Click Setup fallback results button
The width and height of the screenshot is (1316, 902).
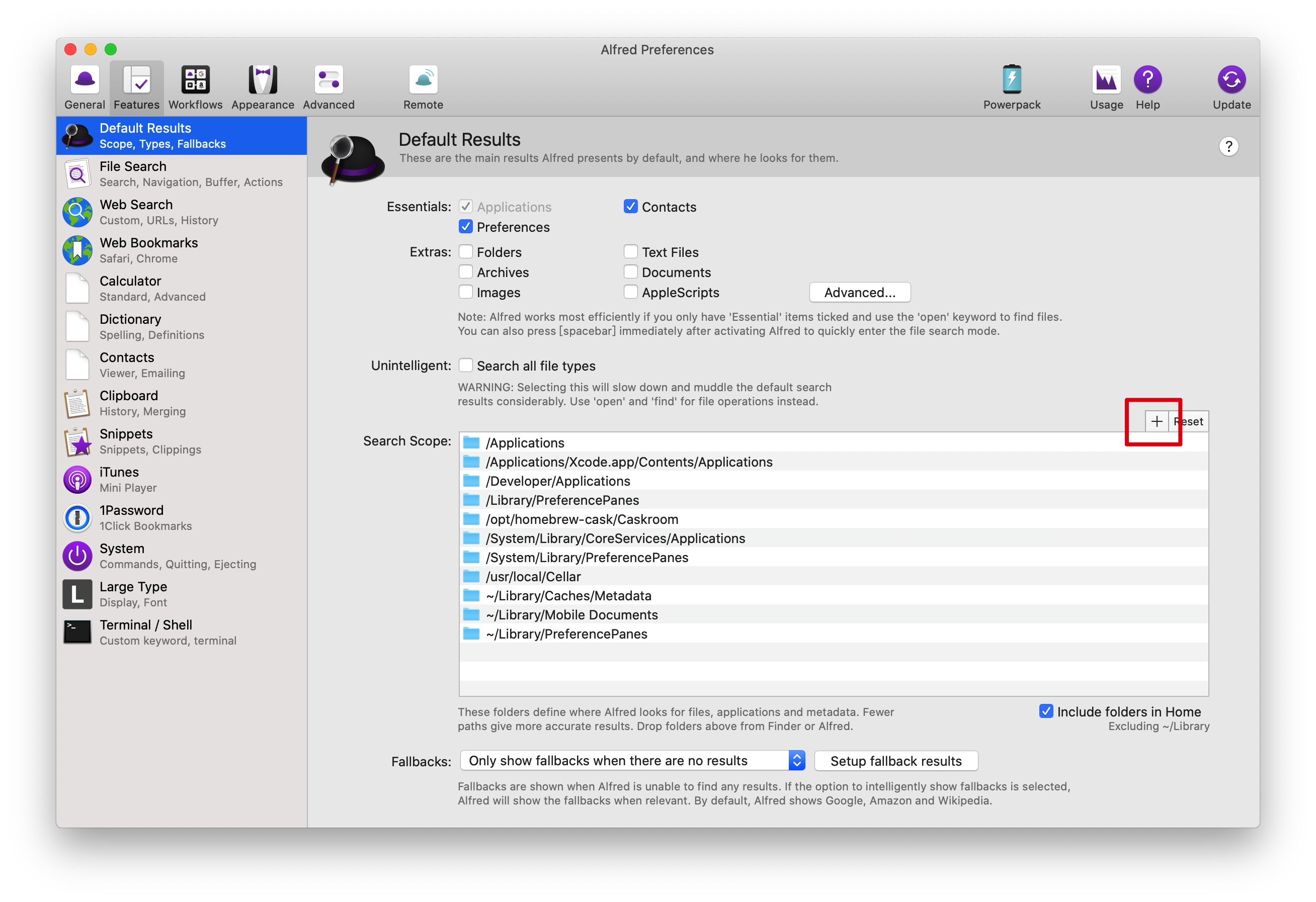896,761
